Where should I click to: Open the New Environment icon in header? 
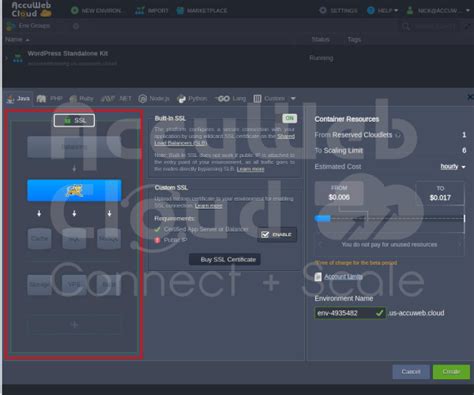[75, 10]
